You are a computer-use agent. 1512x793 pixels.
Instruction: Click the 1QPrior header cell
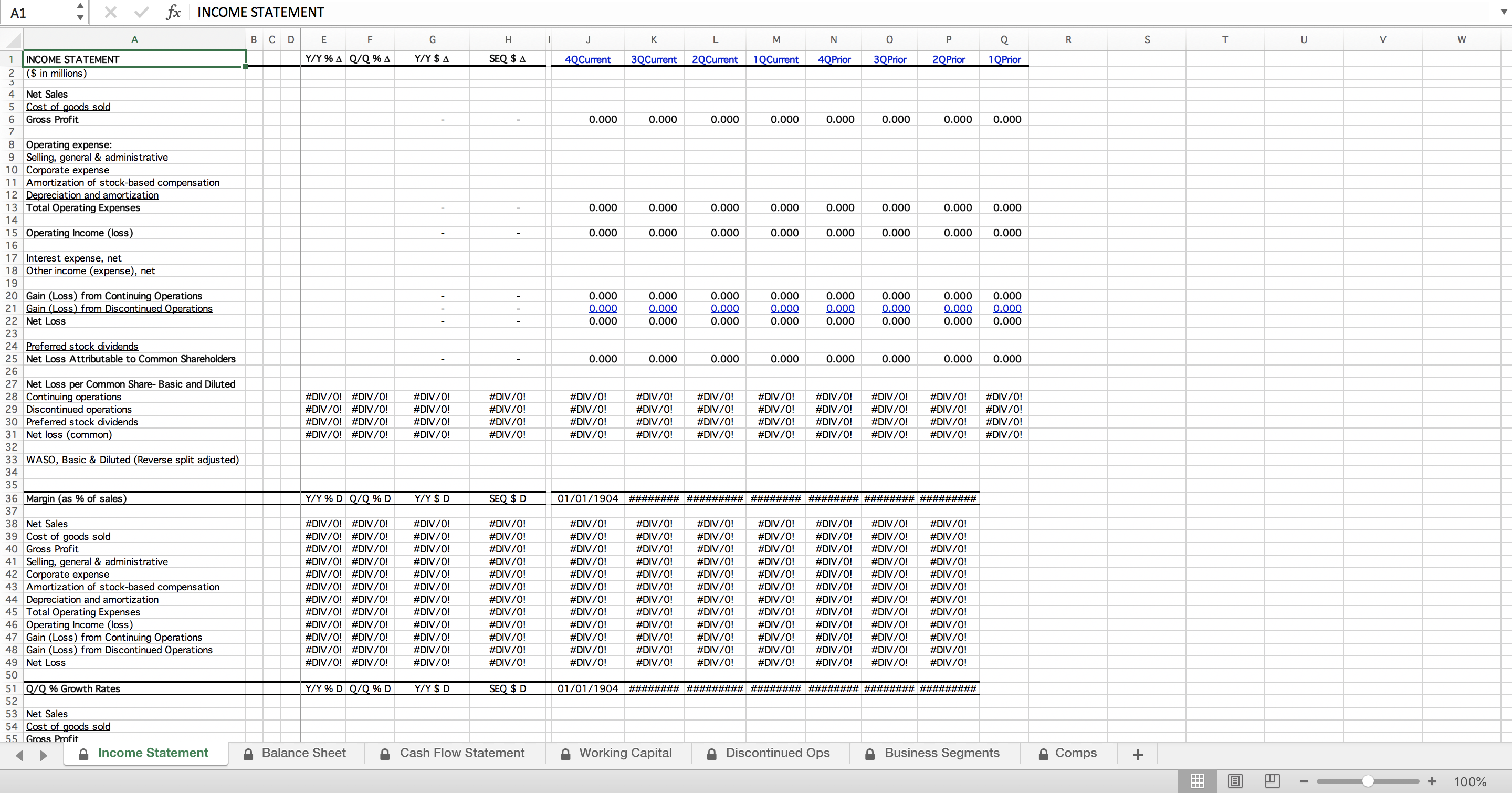click(1004, 59)
